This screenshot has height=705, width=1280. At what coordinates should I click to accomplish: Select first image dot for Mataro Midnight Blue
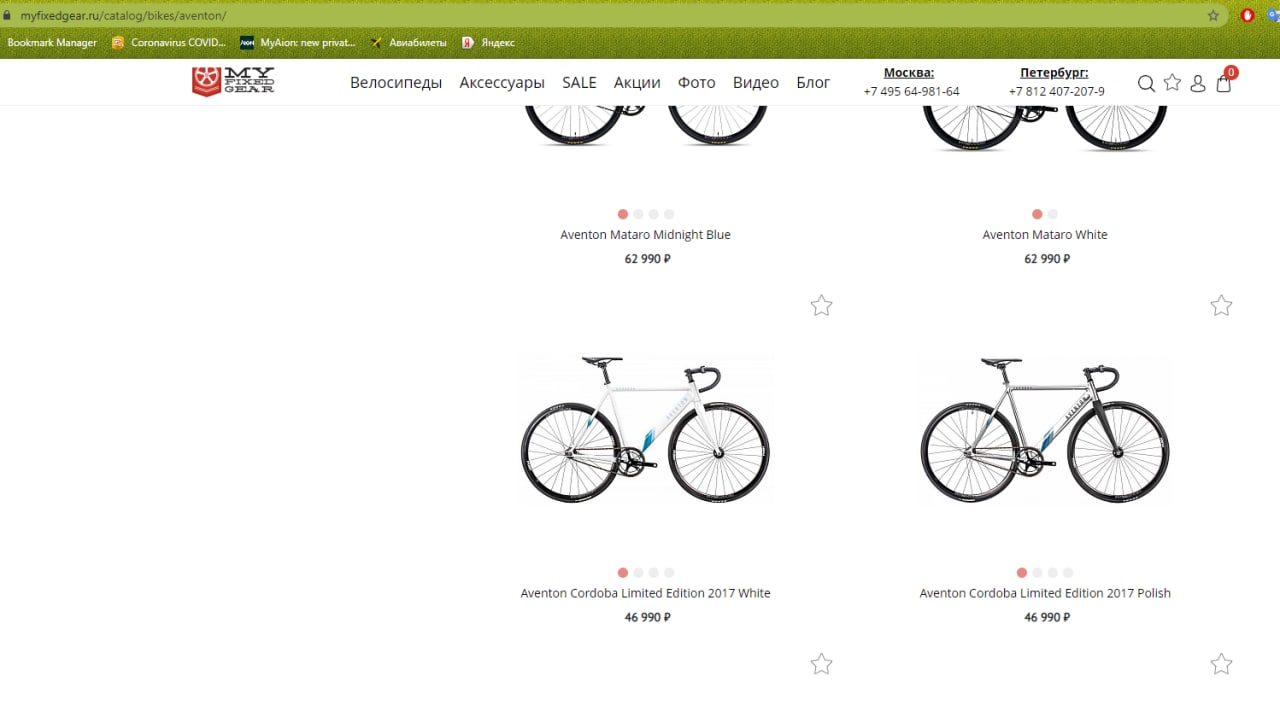tap(623, 214)
